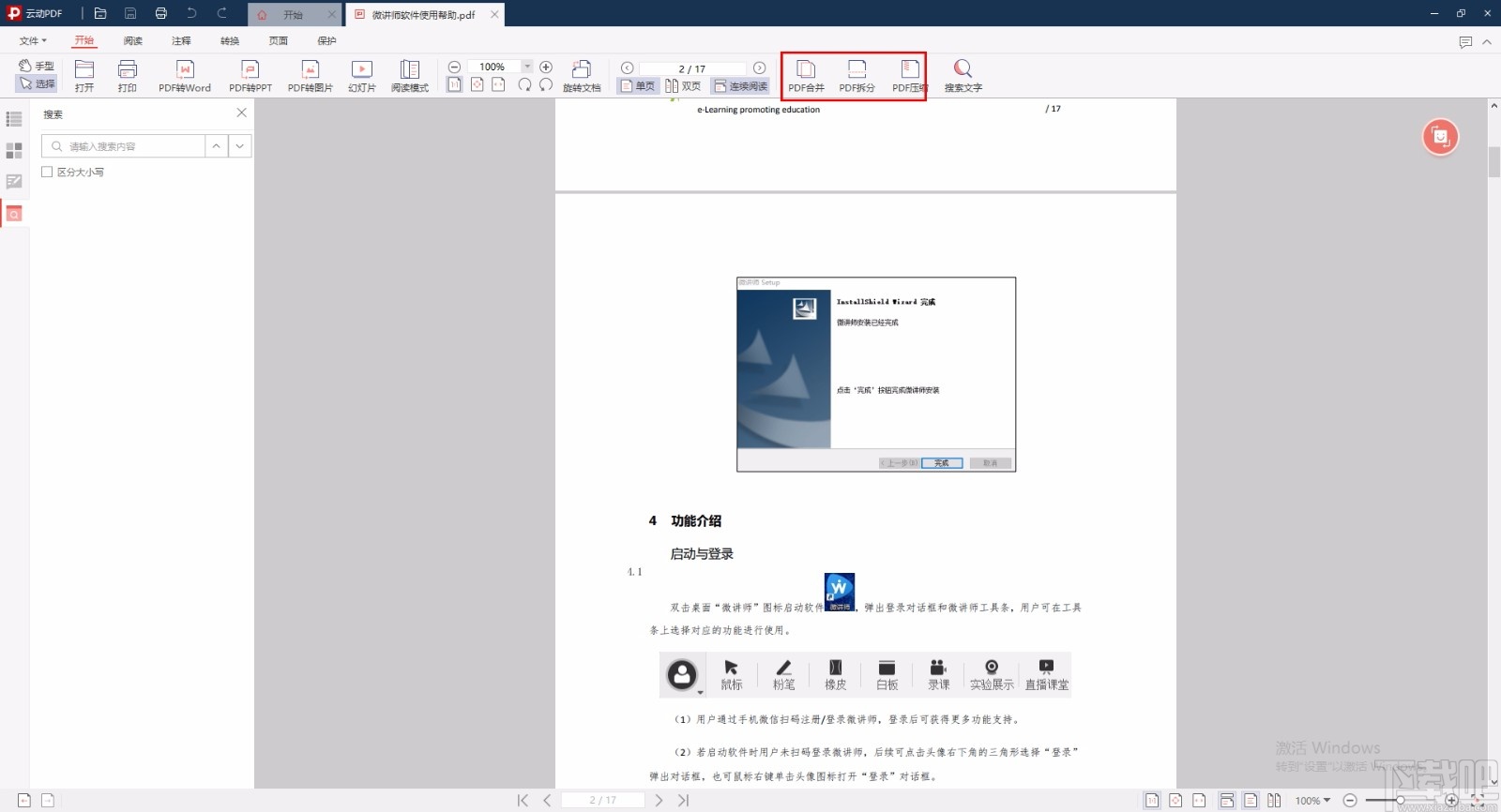Zoom out with ribbon minus button
Viewport: 1501px width, 812px height.
(454, 67)
